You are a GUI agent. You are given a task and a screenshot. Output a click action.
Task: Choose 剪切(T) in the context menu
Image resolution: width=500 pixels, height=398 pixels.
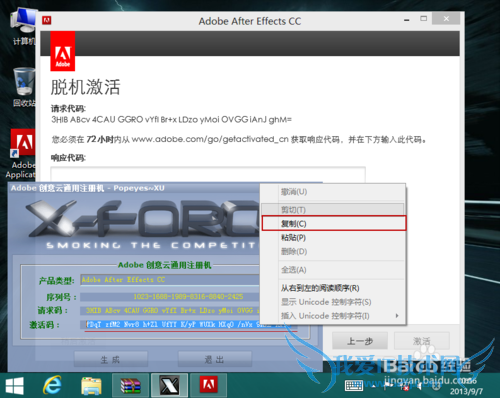333,210
